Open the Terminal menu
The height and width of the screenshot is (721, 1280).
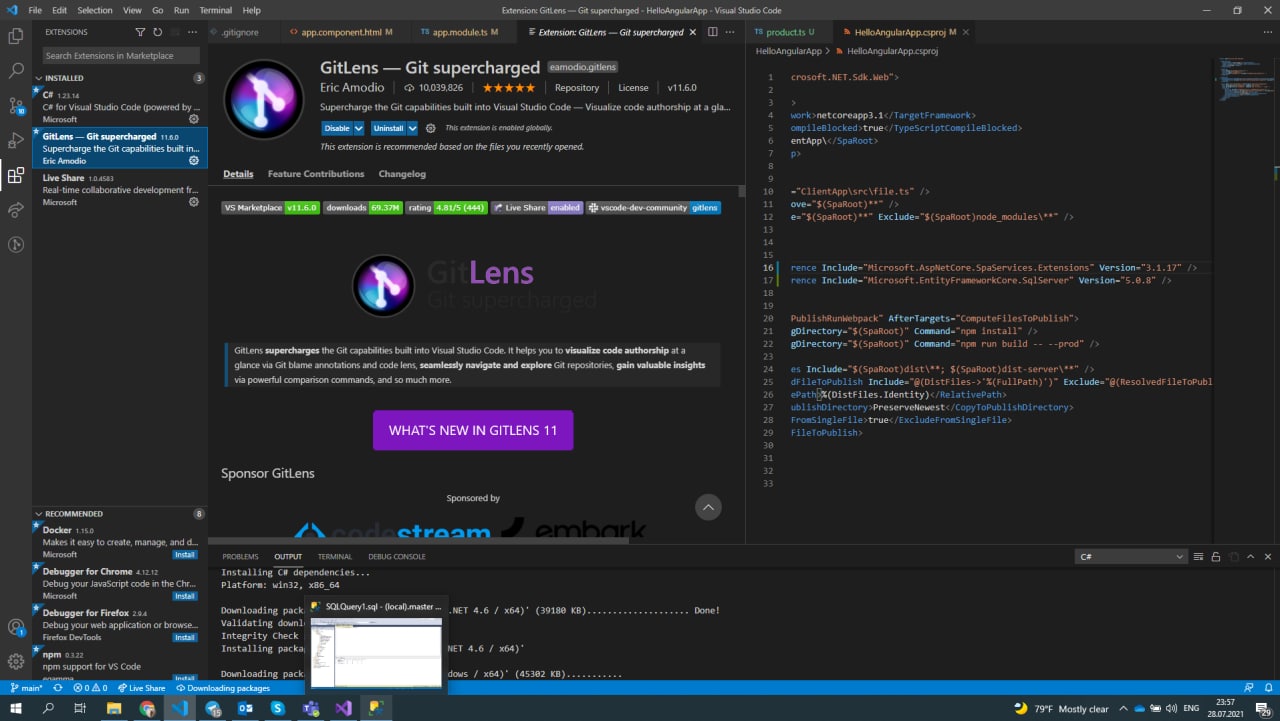(216, 10)
